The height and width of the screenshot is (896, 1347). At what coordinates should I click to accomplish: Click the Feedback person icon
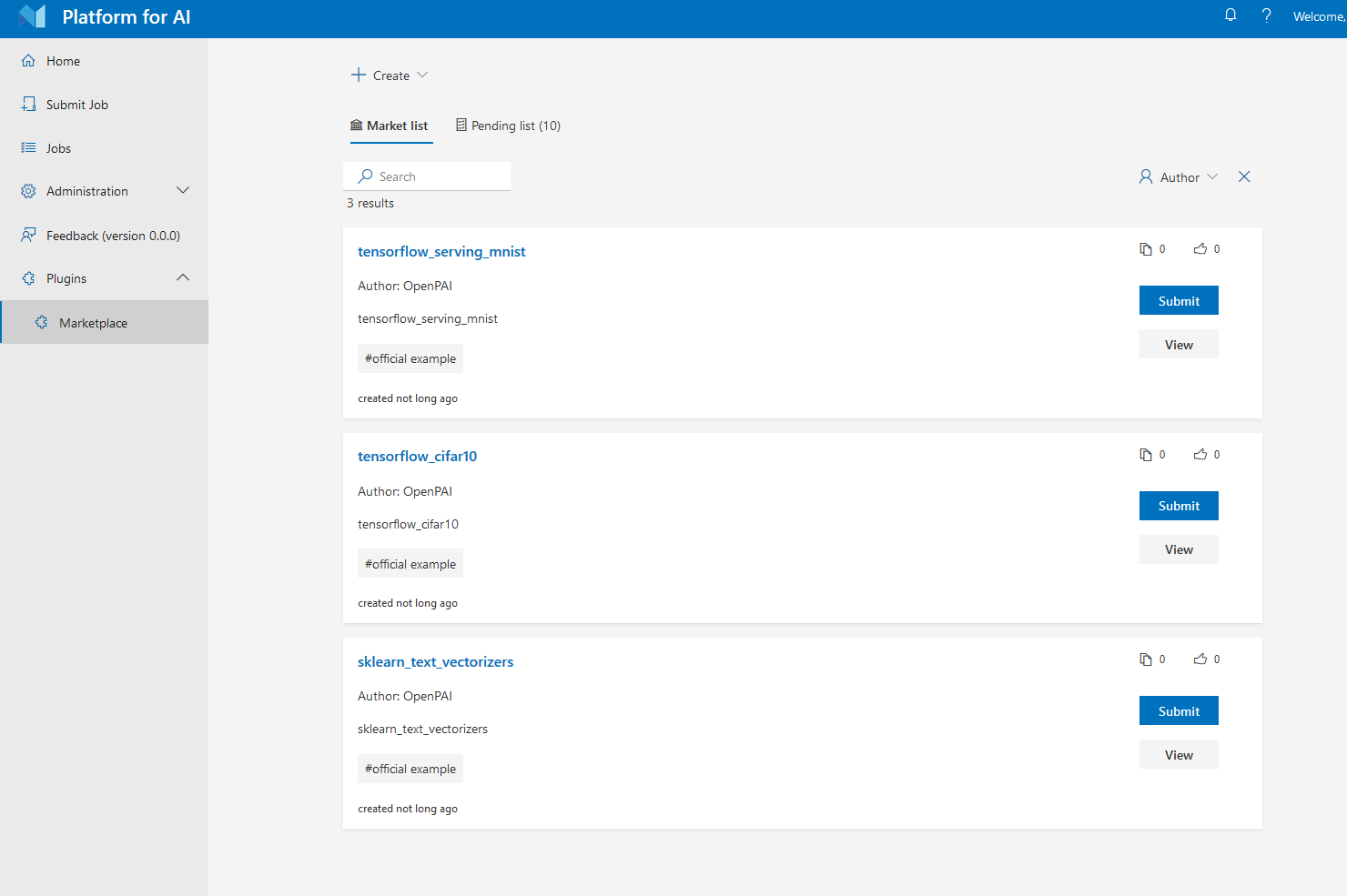click(x=28, y=235)
